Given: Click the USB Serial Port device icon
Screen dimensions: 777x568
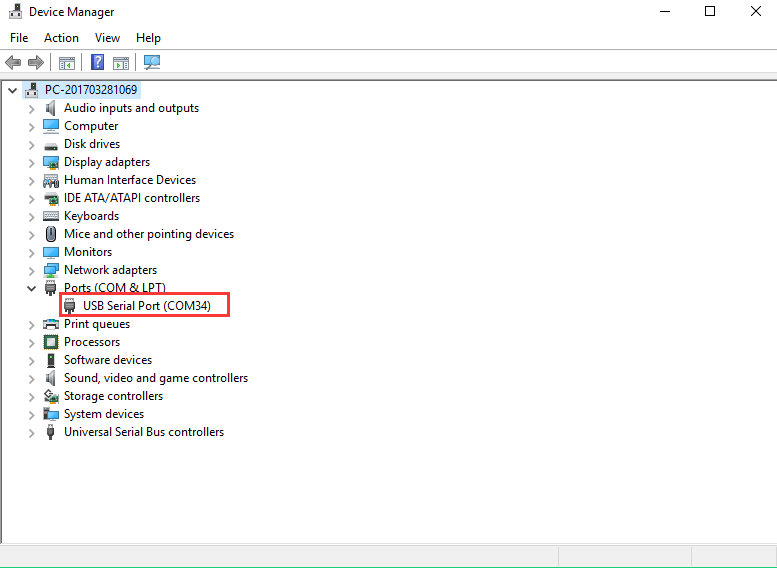Looking at the screenshot, I should pyautogui.click(x=69, y=306).
